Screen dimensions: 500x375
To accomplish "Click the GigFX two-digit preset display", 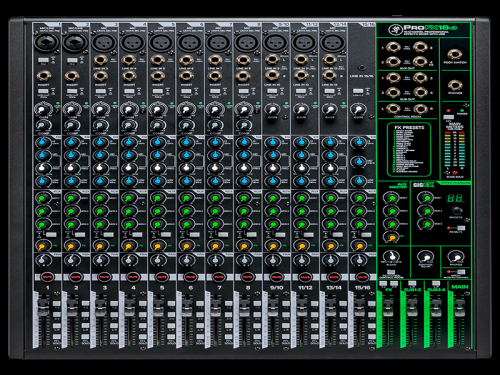I will (x=455, y=198).
